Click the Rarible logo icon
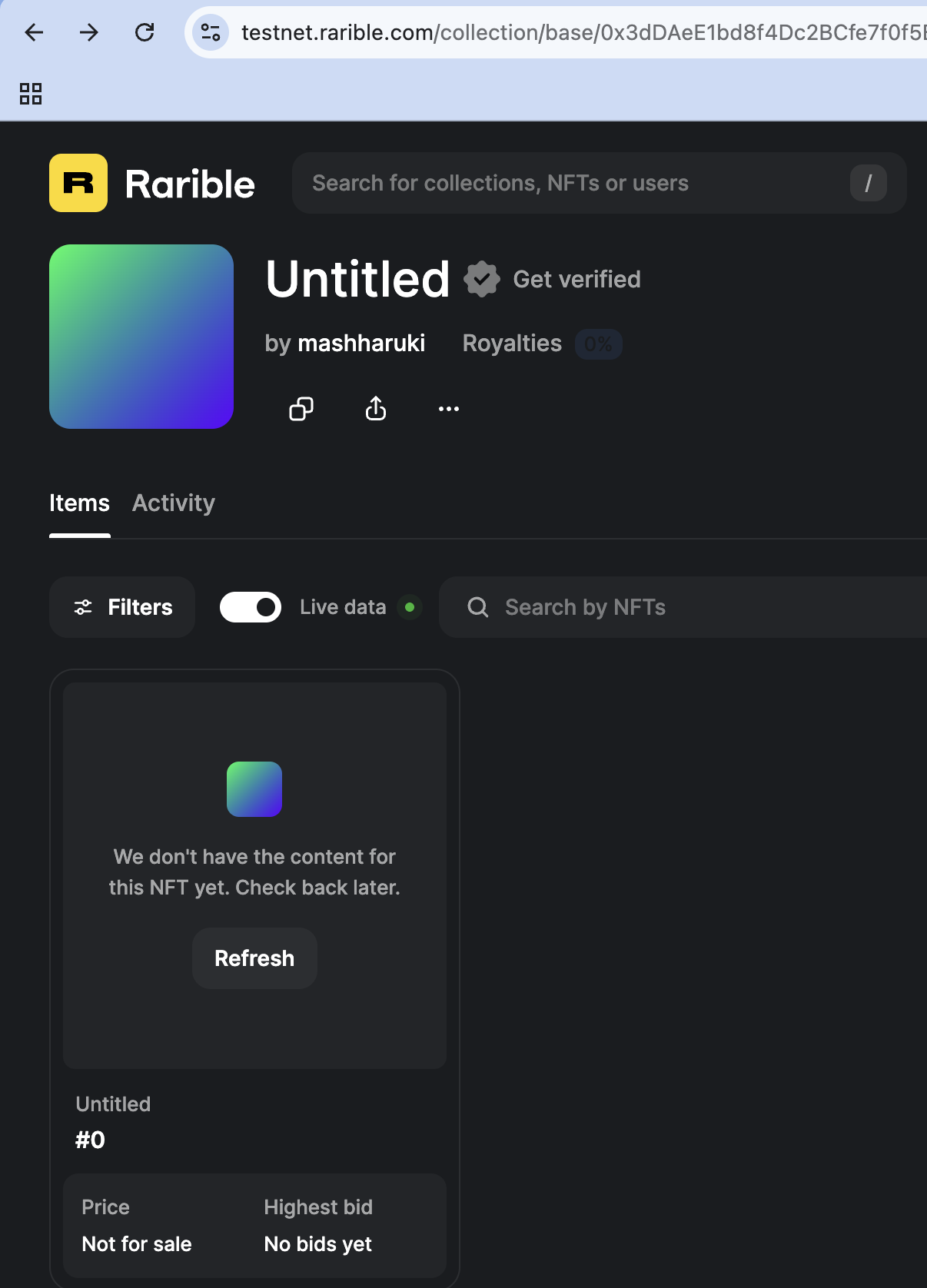Screen dimensions: 927x1288 click(x=78, y=183)
